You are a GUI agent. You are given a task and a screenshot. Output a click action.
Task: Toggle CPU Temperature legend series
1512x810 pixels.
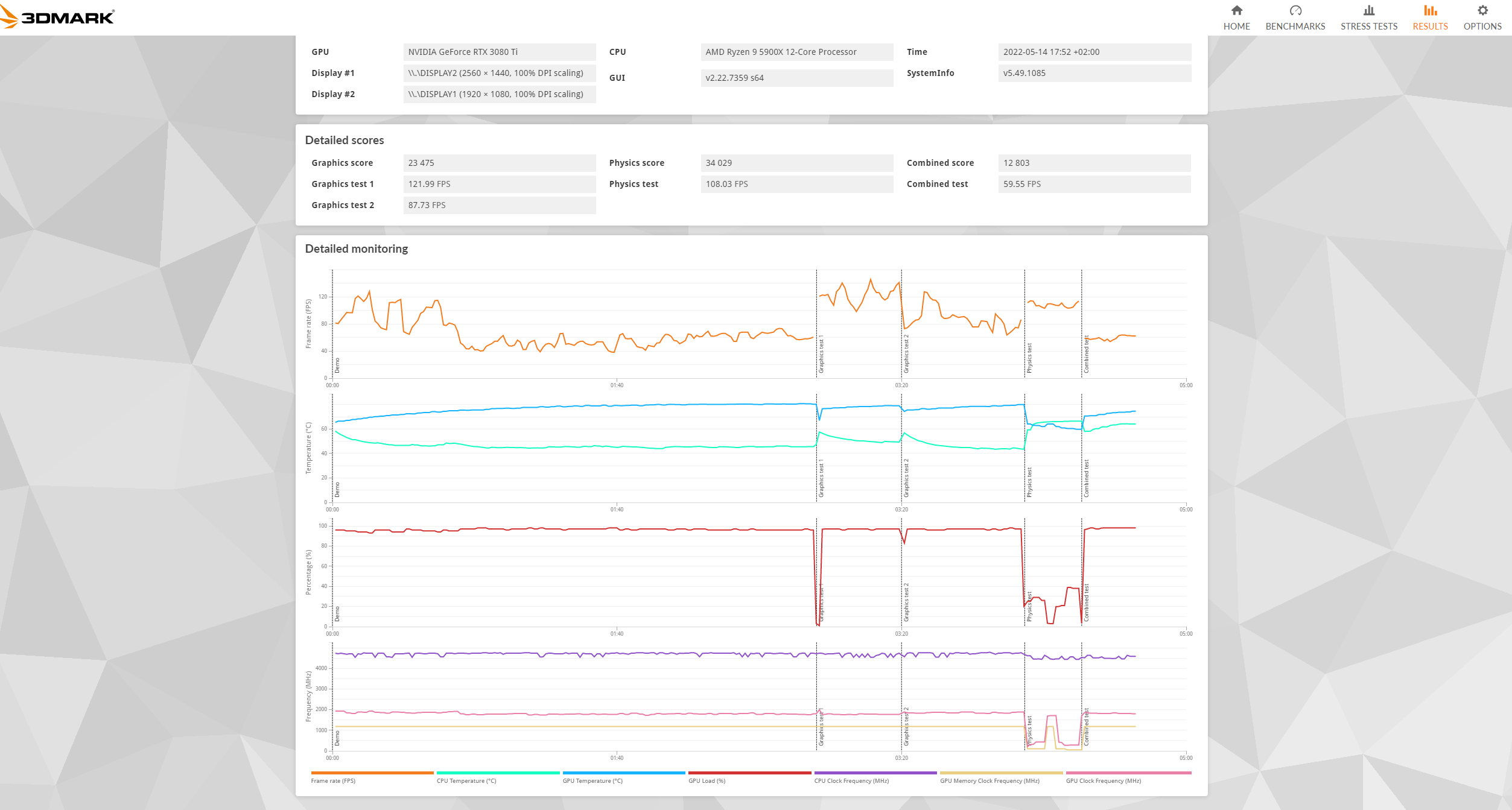point(466,780)
